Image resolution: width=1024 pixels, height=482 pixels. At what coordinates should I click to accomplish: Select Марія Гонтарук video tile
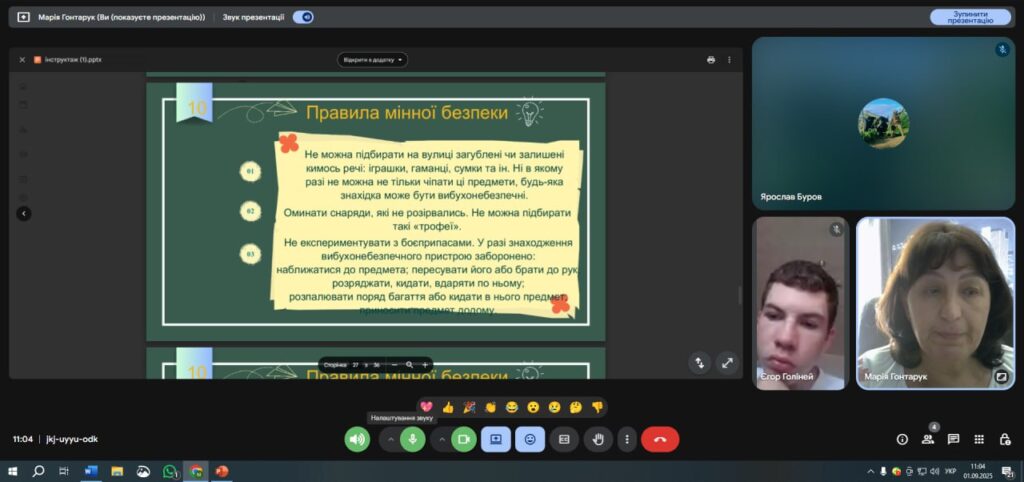(x=935, y=304)
